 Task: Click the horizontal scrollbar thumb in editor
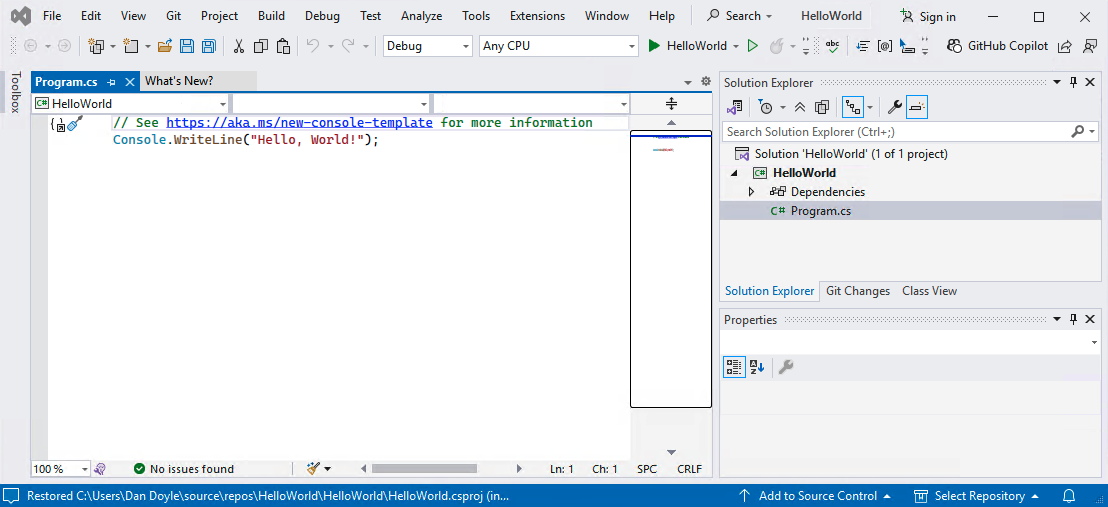tap(425, 468)
